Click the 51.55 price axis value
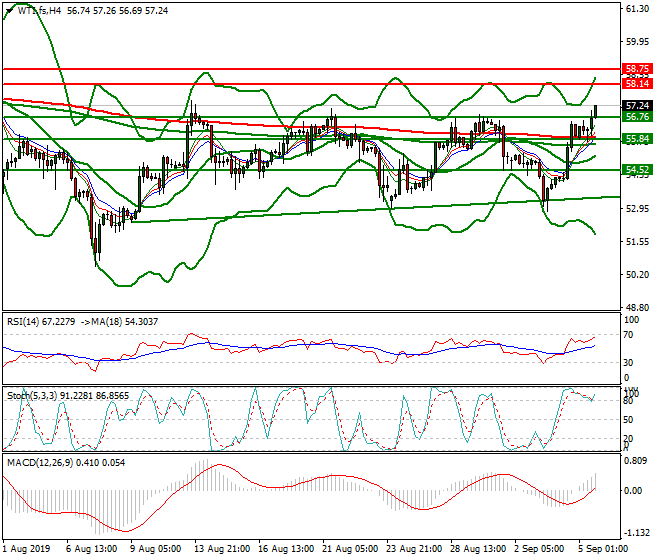The height and width of the screenshot is (560, 660). (637, 242)
